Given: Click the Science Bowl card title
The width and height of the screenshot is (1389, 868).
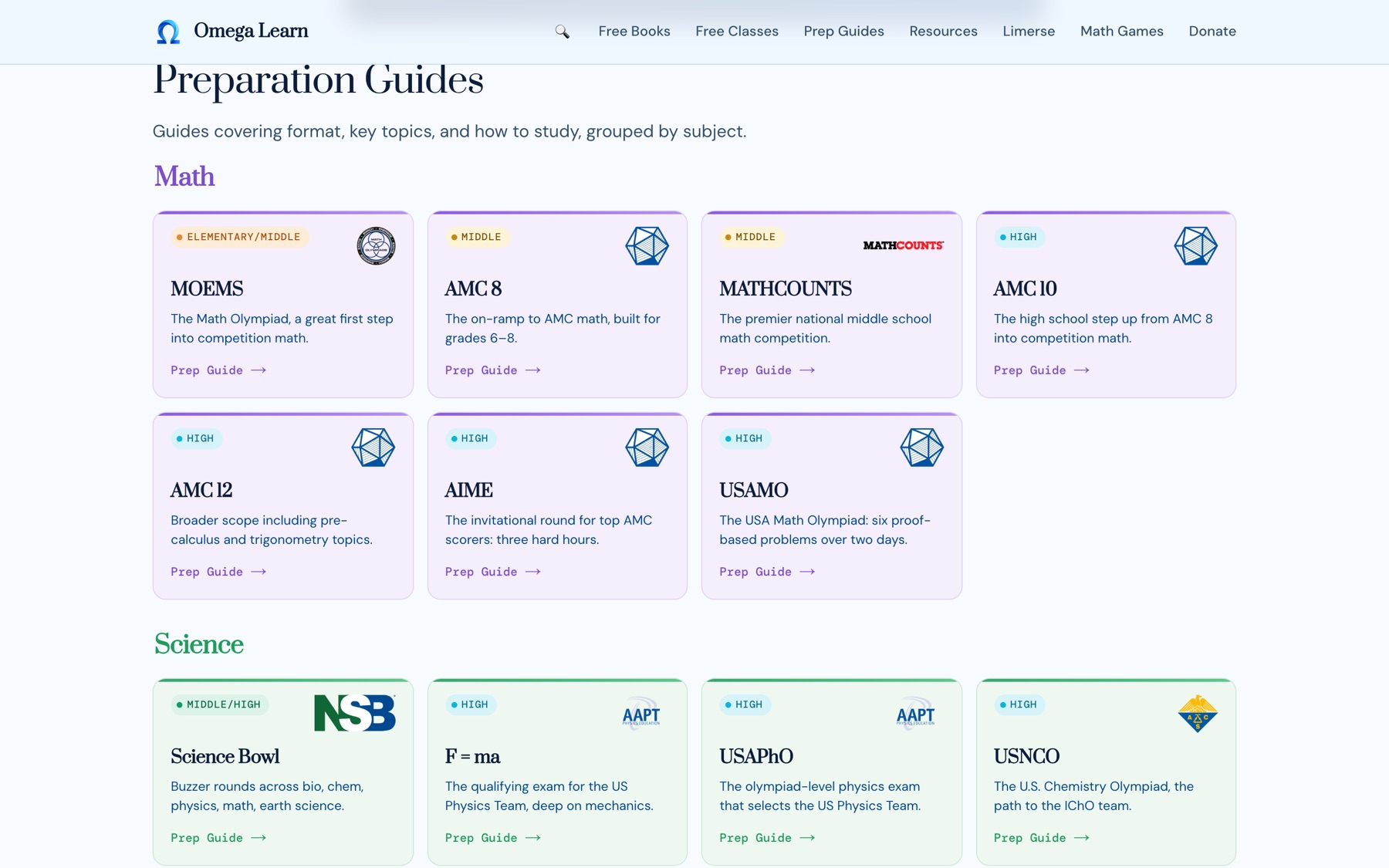Looking at the screenshot, I should (x=225, y=756).
